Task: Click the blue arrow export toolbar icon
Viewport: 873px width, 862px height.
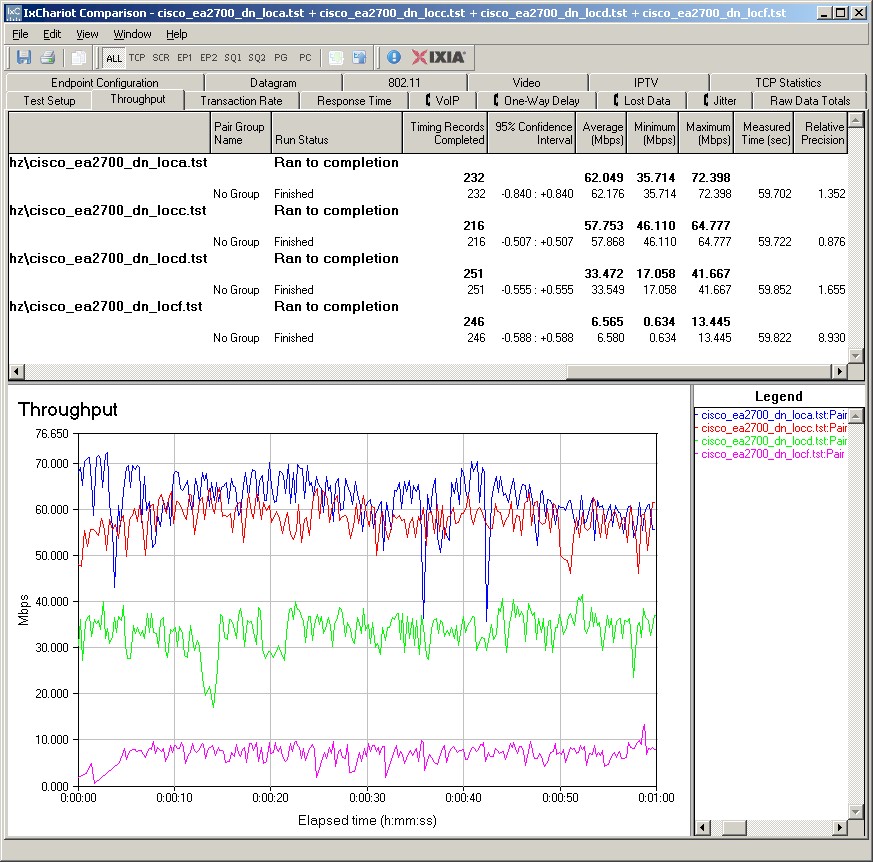Action: [360, 57]
